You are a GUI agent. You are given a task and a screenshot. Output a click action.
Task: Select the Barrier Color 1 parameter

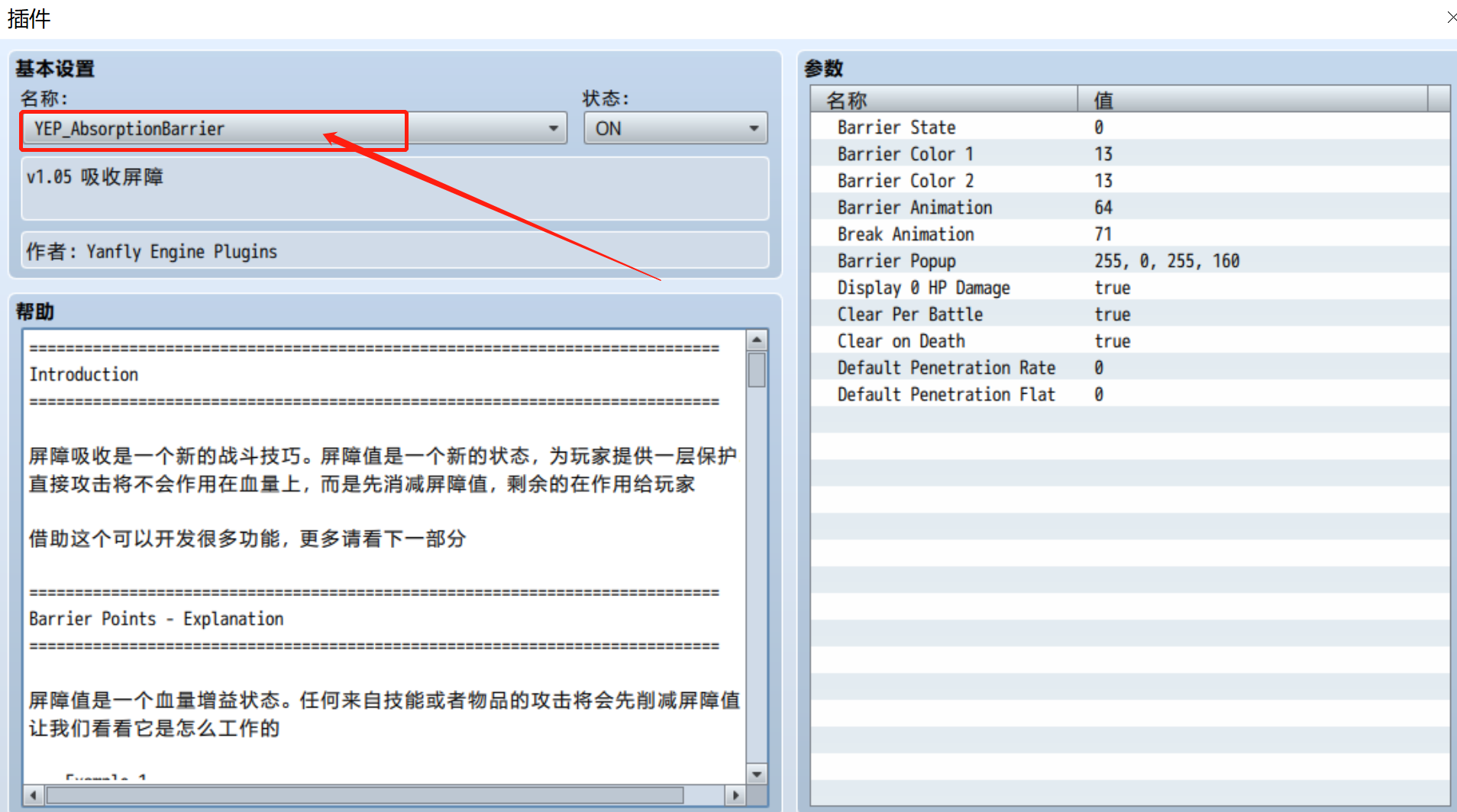[1130, 153]
